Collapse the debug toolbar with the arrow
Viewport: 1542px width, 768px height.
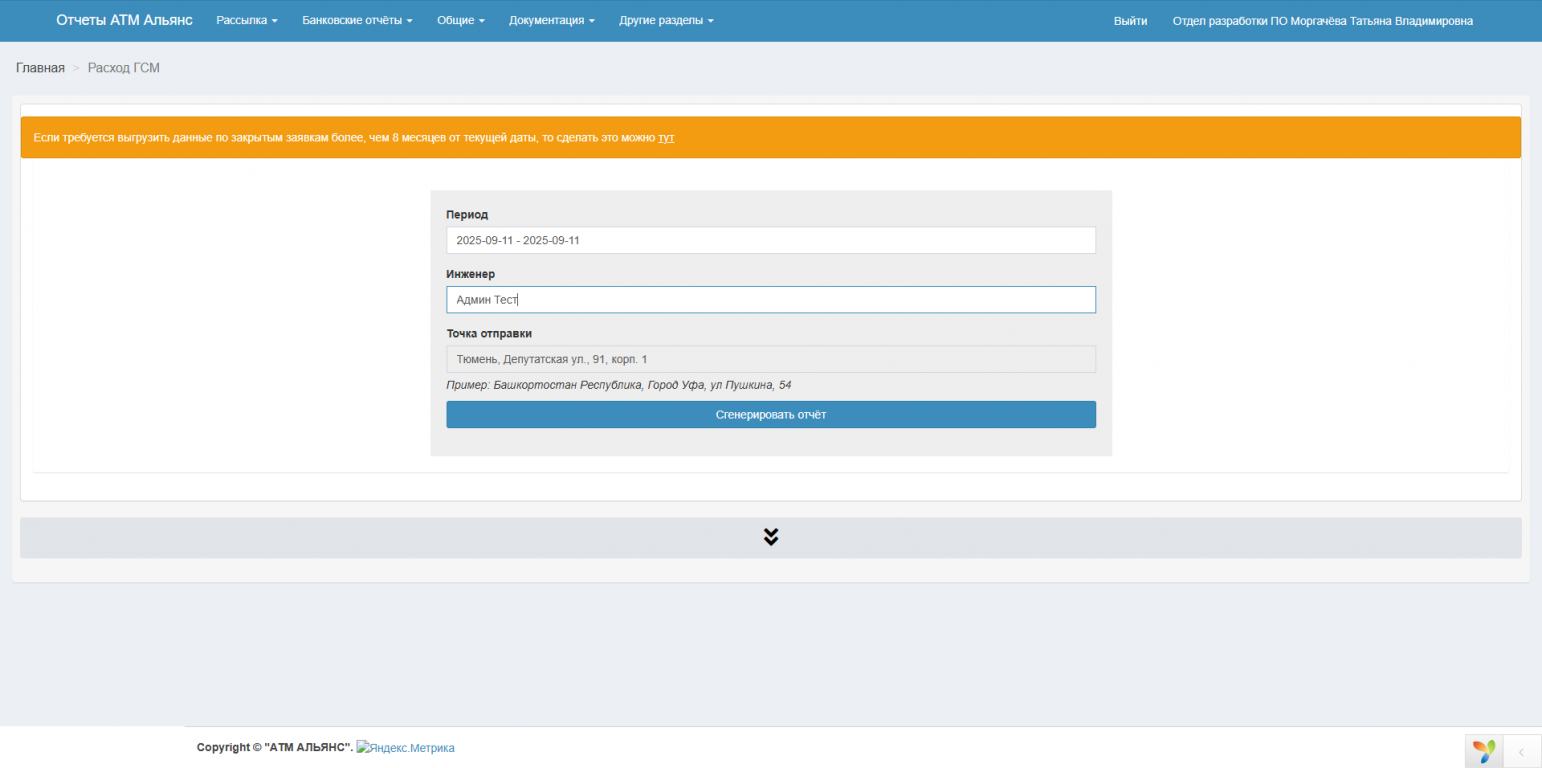point(1521,750)
